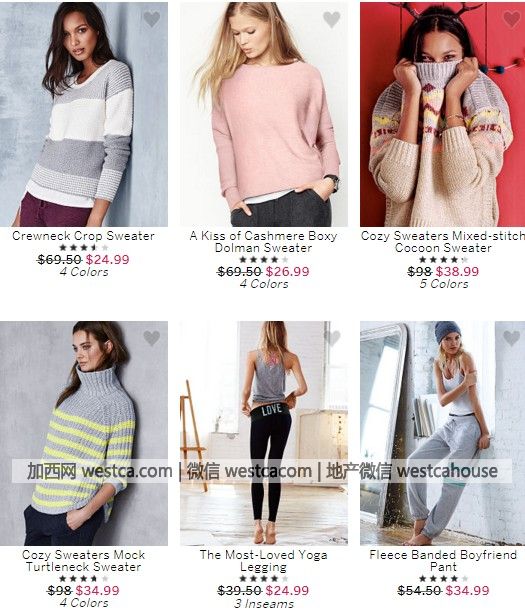Open Cocoon Sweater product photo

pyautogui.click(x=443, y=114)
